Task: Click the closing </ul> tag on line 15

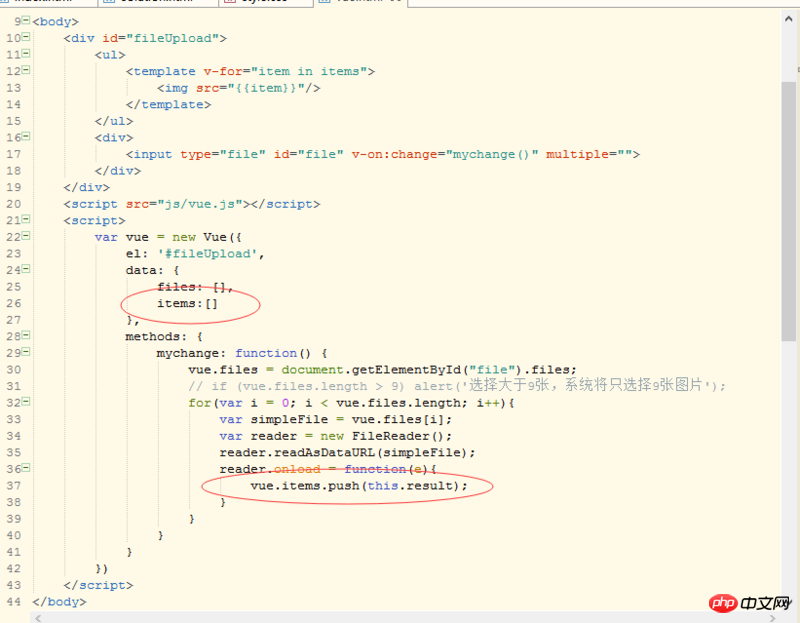Action: (x=114, y=121)
